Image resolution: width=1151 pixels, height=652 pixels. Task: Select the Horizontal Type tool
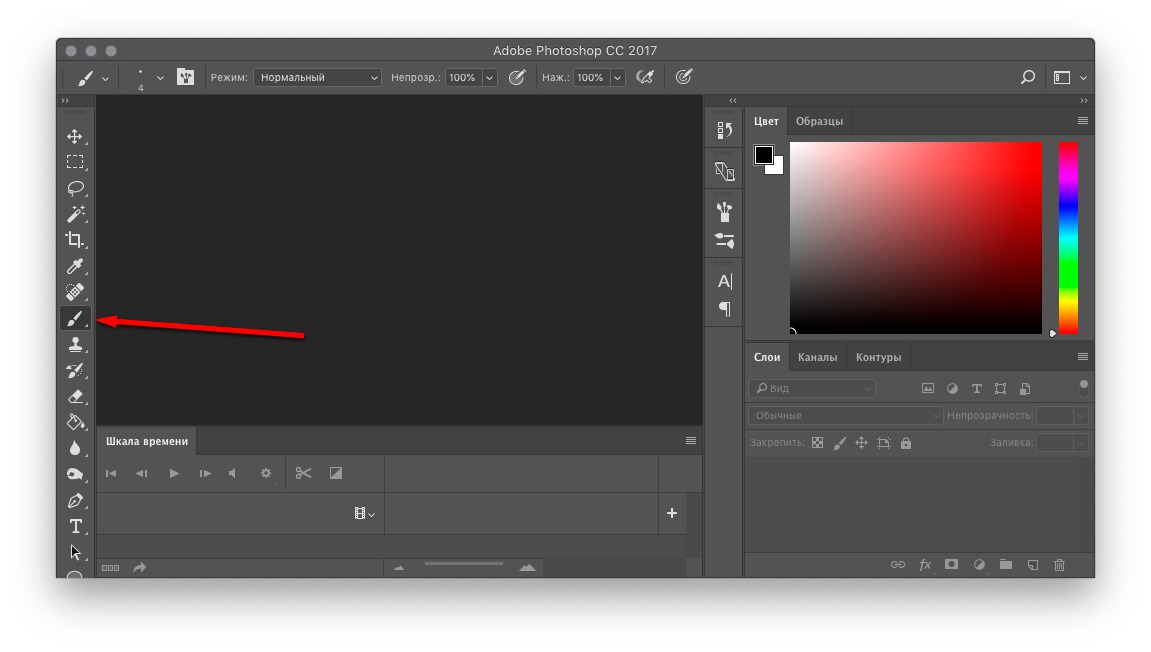[75, 526]
